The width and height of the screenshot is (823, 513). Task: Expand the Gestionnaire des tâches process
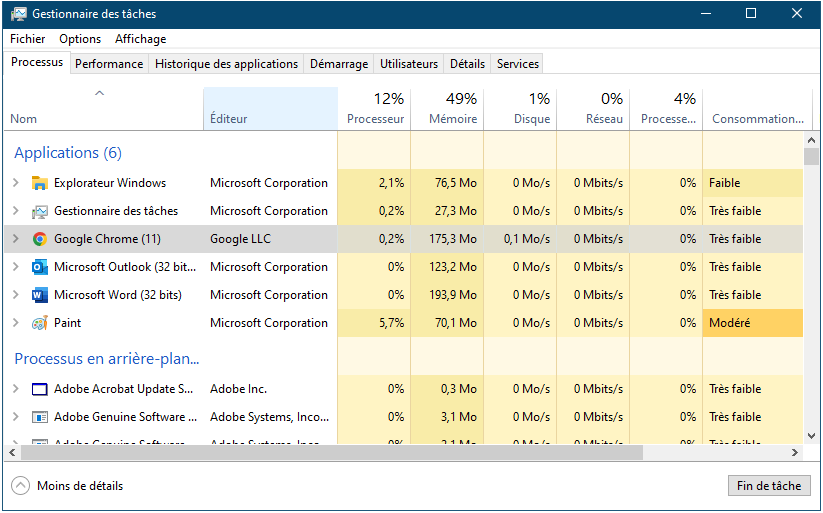(16, 211)
